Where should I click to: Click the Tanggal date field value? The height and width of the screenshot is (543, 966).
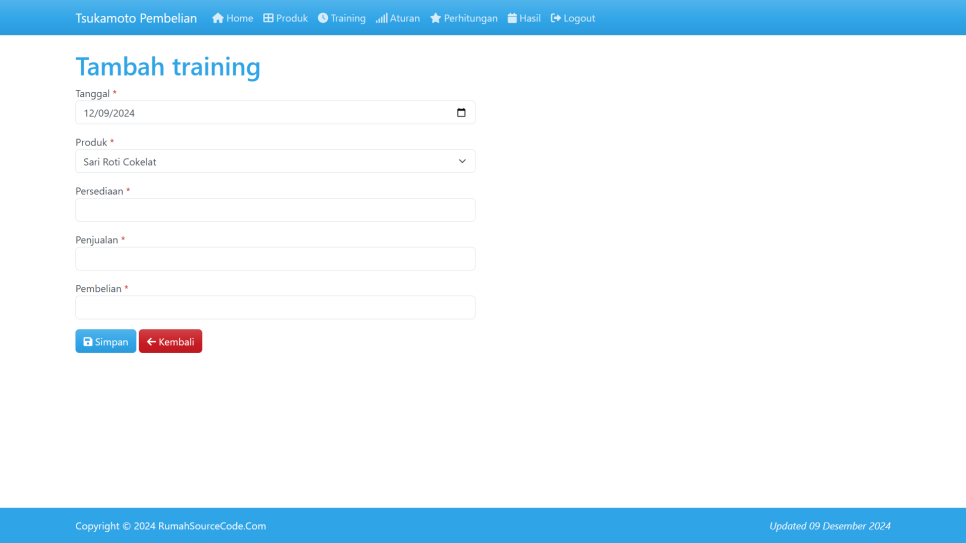click(x=109, y=113)
